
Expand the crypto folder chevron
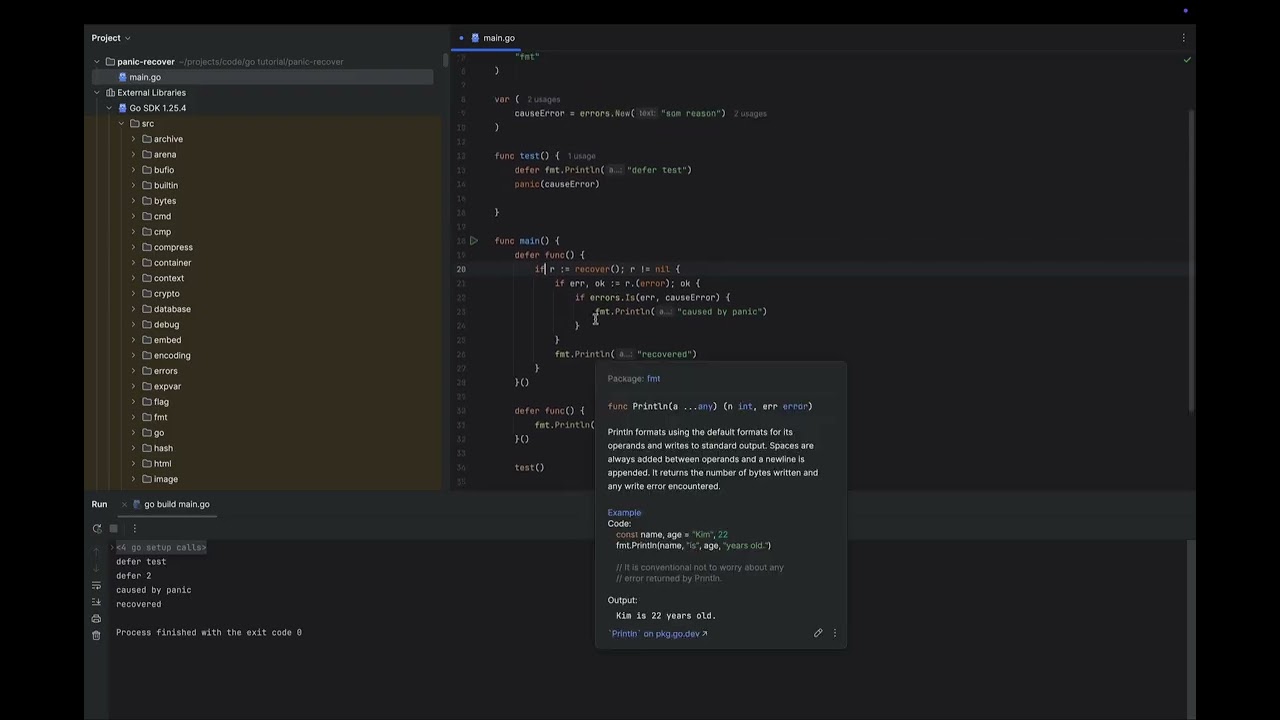133,294
